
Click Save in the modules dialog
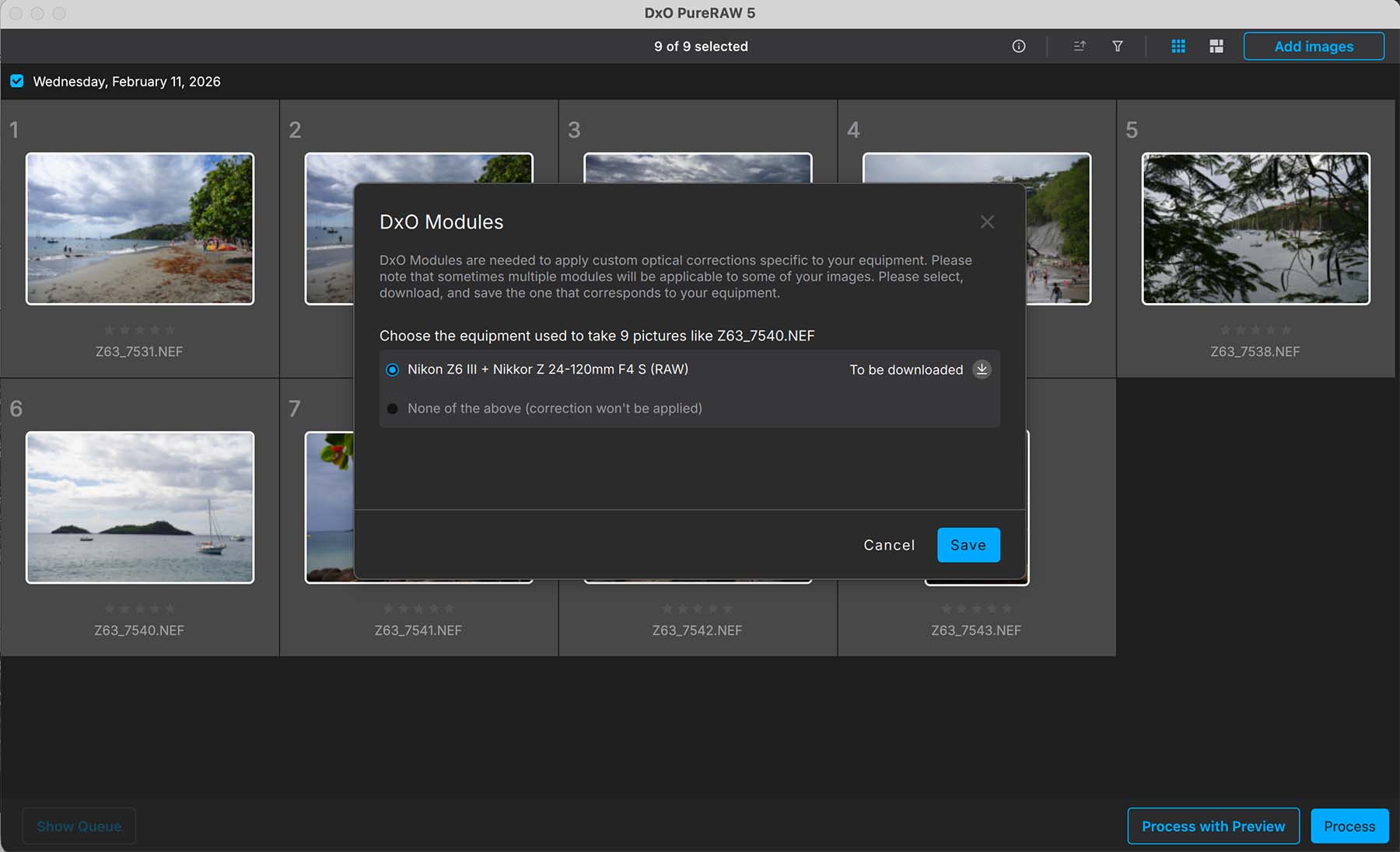(968, 545)
